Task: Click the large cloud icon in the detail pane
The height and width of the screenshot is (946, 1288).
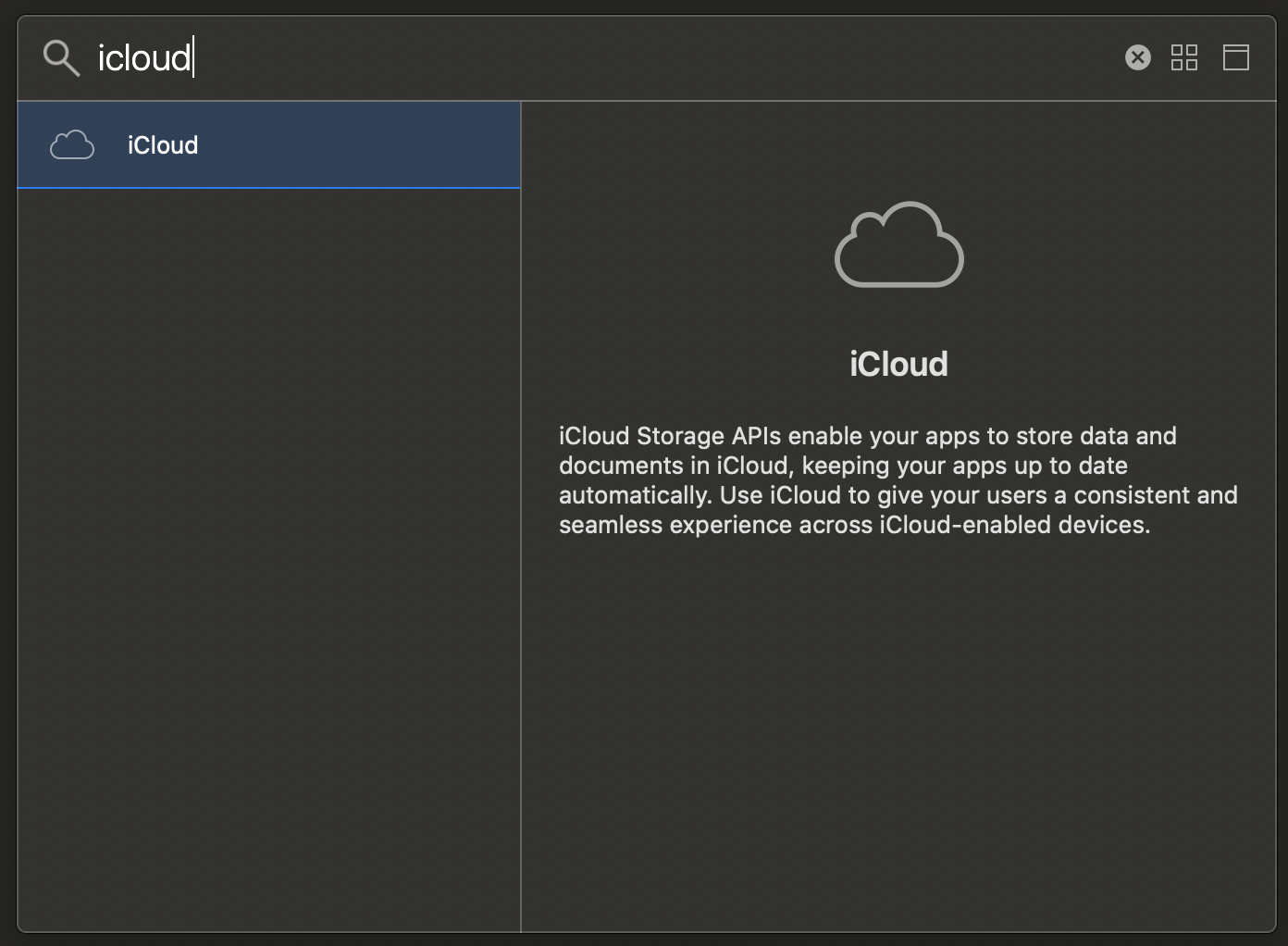Action: click(899, 244)
